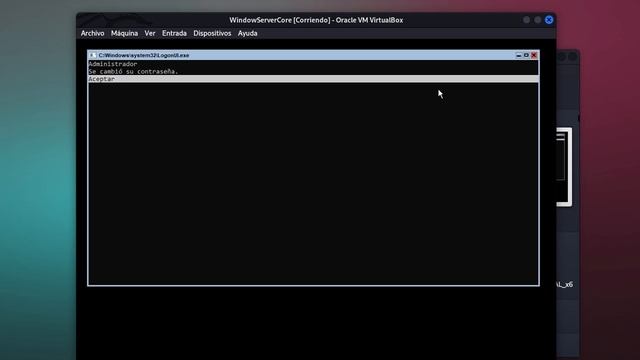Click the C:\Windows\system32\LogonUI.exe title text
Image resolution: width=640 pixels, height=360 pixels.
click(x=144, y=55)
